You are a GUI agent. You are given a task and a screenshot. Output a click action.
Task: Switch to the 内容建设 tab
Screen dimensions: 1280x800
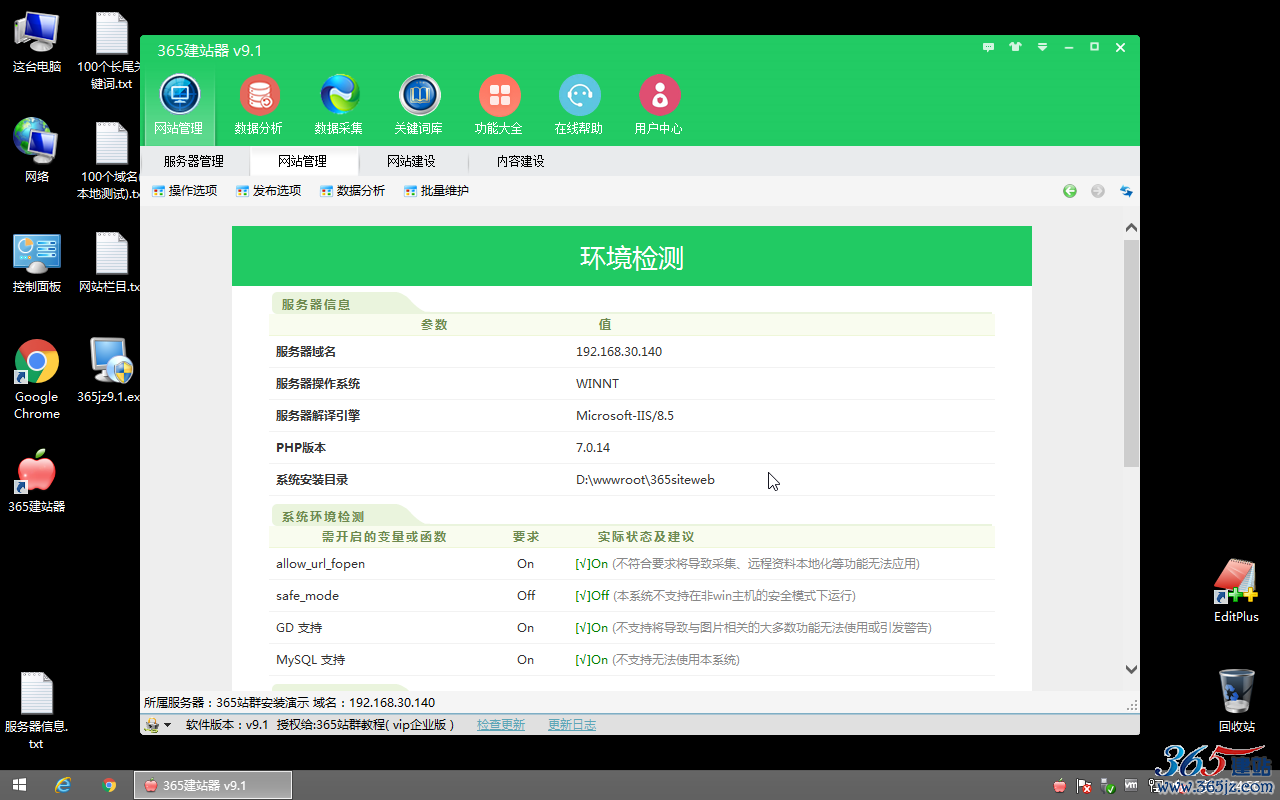[521, 161]
